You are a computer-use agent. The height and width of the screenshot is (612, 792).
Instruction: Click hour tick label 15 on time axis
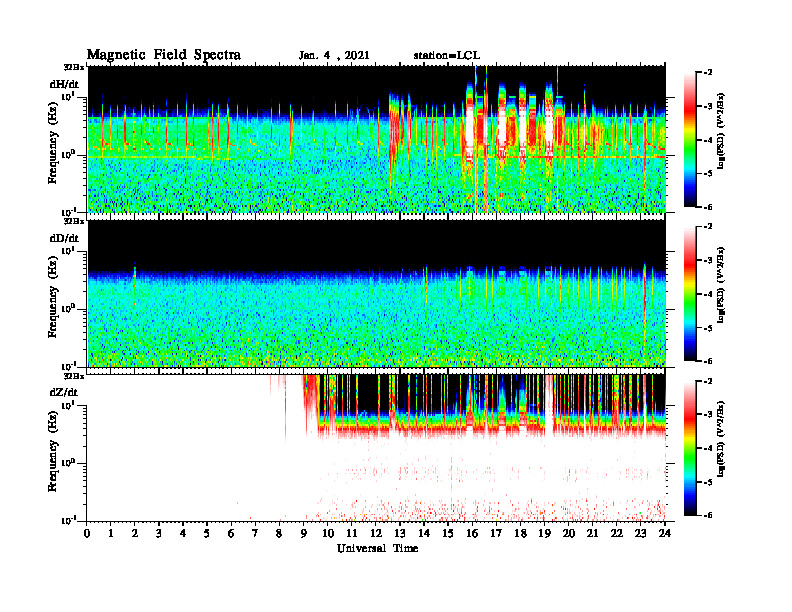pos(448,534)
